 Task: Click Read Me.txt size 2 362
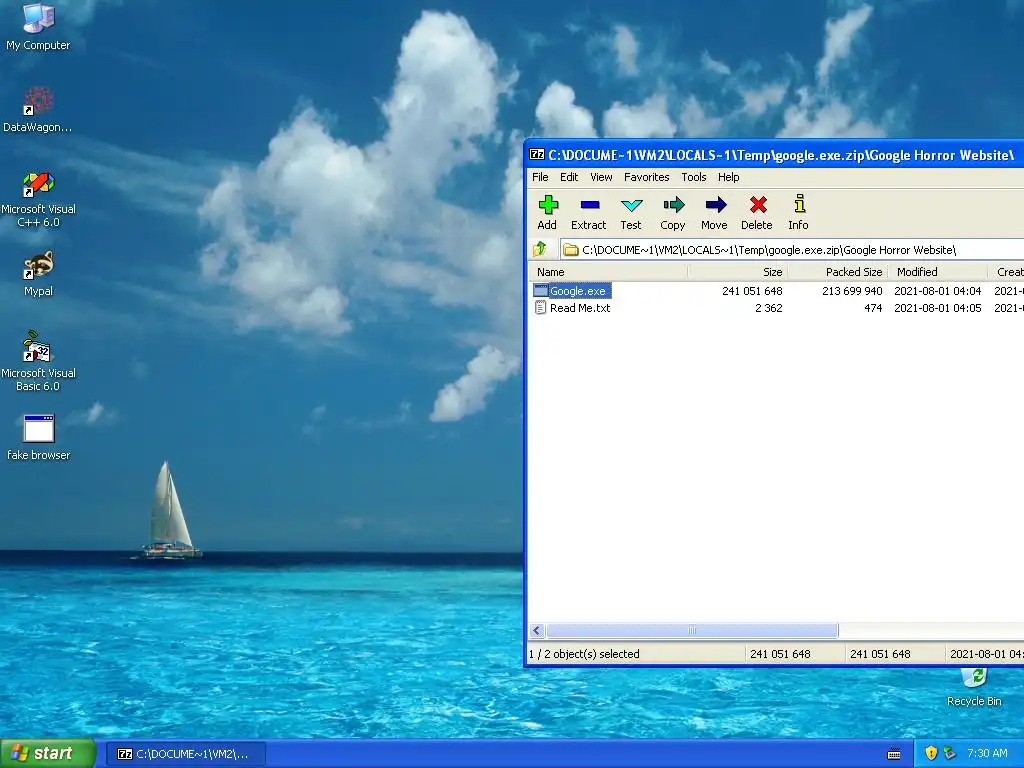(x=769, y=308)
